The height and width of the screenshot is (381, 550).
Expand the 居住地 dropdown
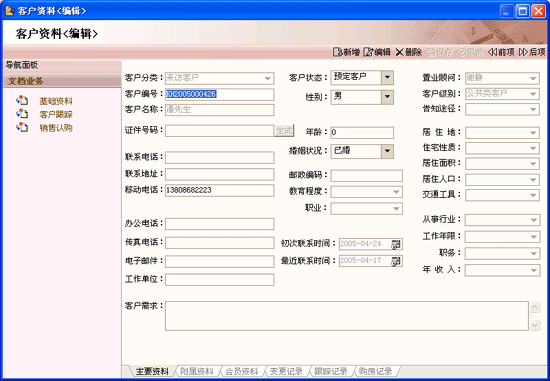point(534,133)
